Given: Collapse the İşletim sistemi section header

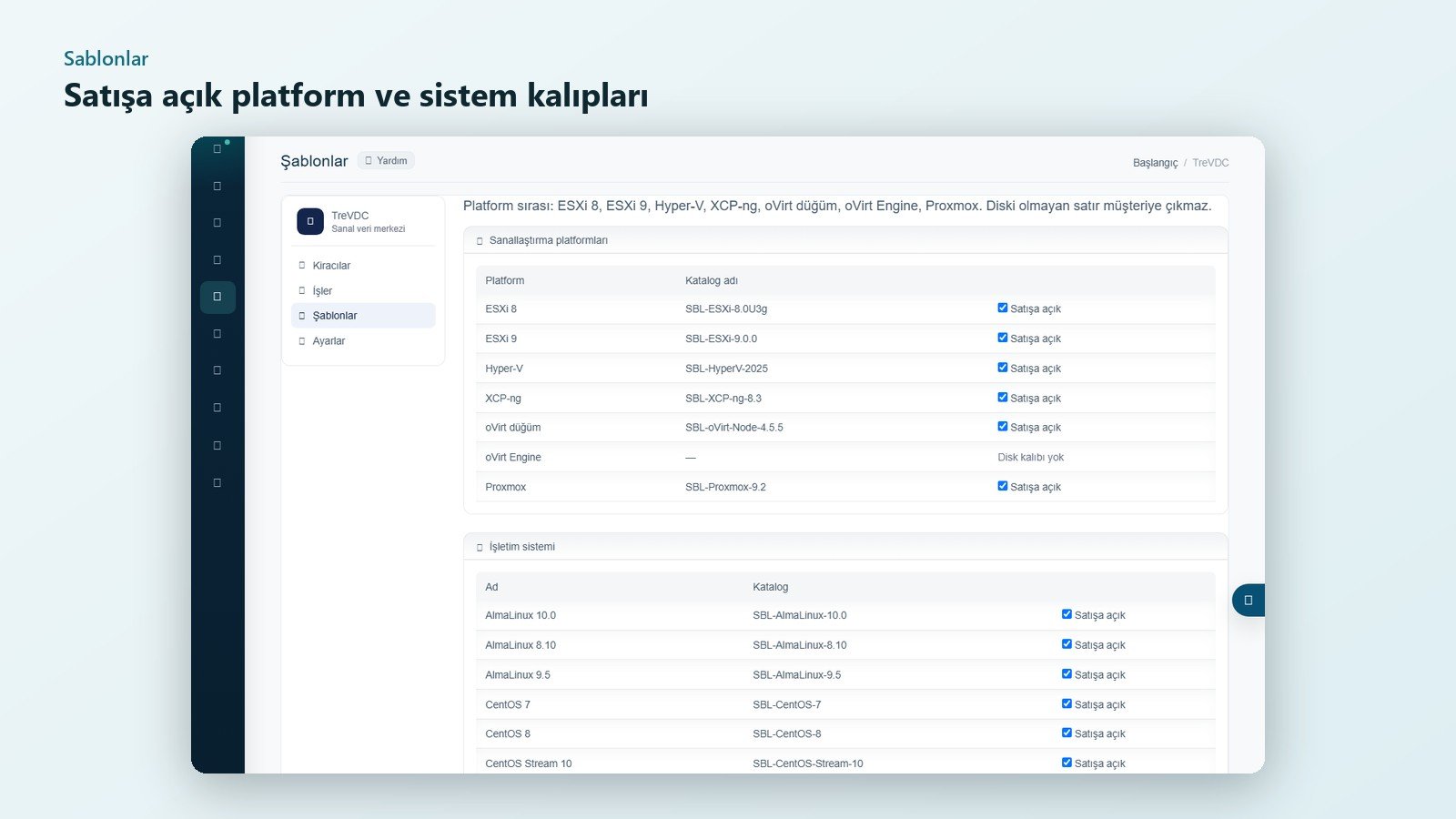Looking at the screenshot, I should click(845, 547).
